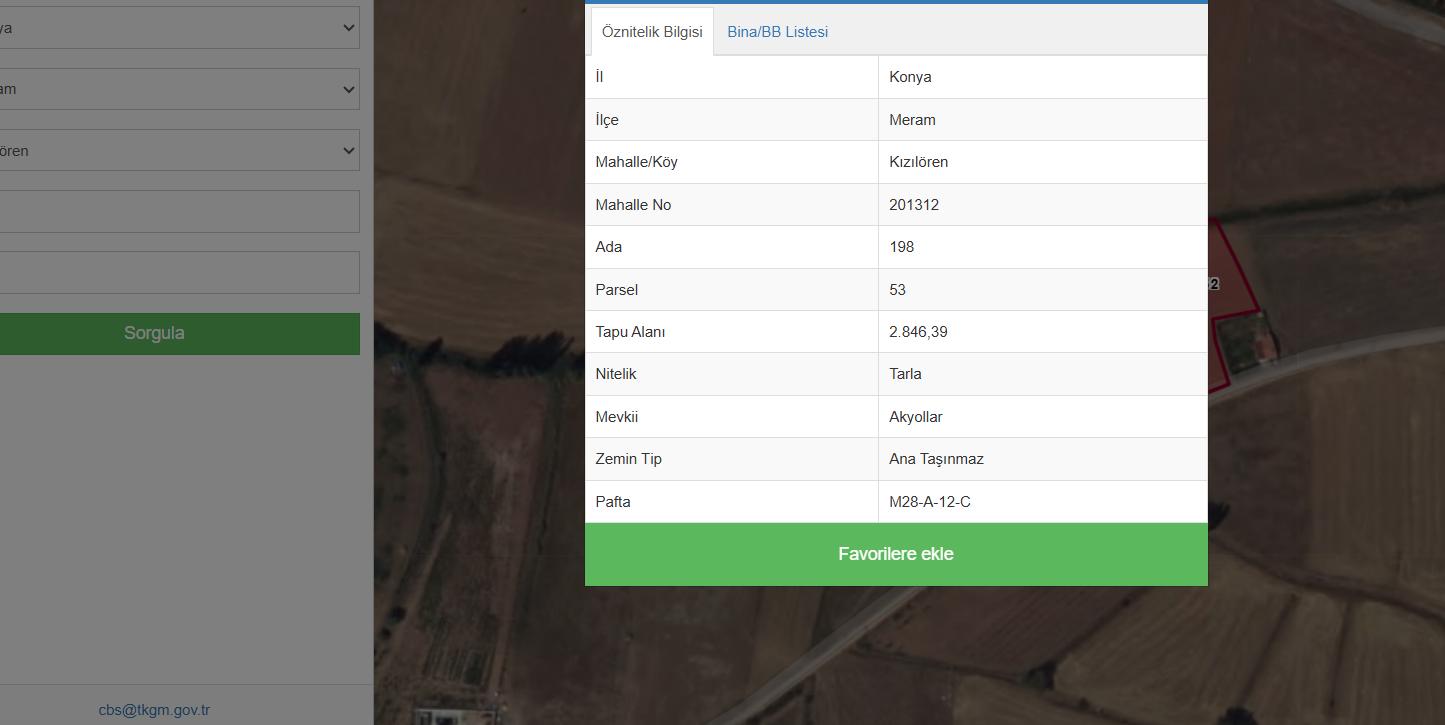
Task: Click the Ada value 198
Action: coord(901,247)
